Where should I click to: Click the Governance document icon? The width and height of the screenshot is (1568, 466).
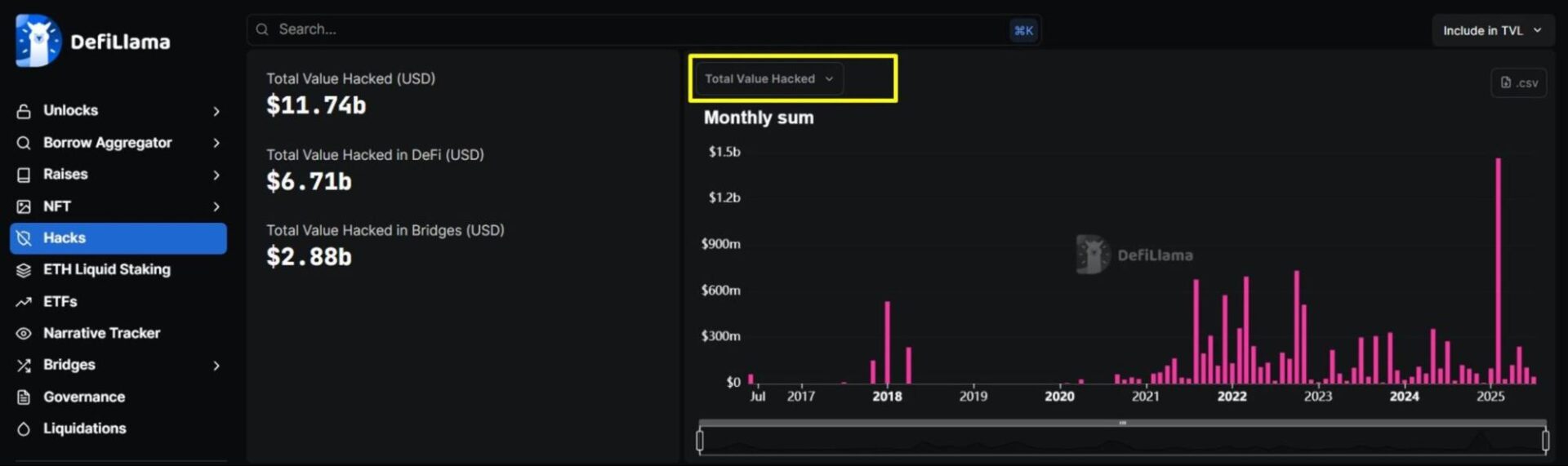pyautogui.click(x=24, y=397)
